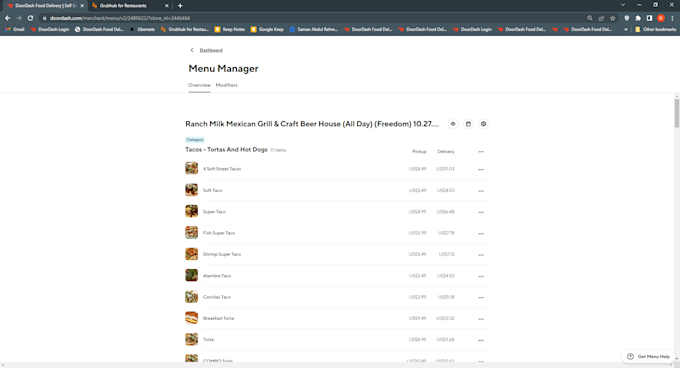680x368 pixels.
Task: Open a new browser tab with plus
Action: pyautogui.click(x=180, y=6)
